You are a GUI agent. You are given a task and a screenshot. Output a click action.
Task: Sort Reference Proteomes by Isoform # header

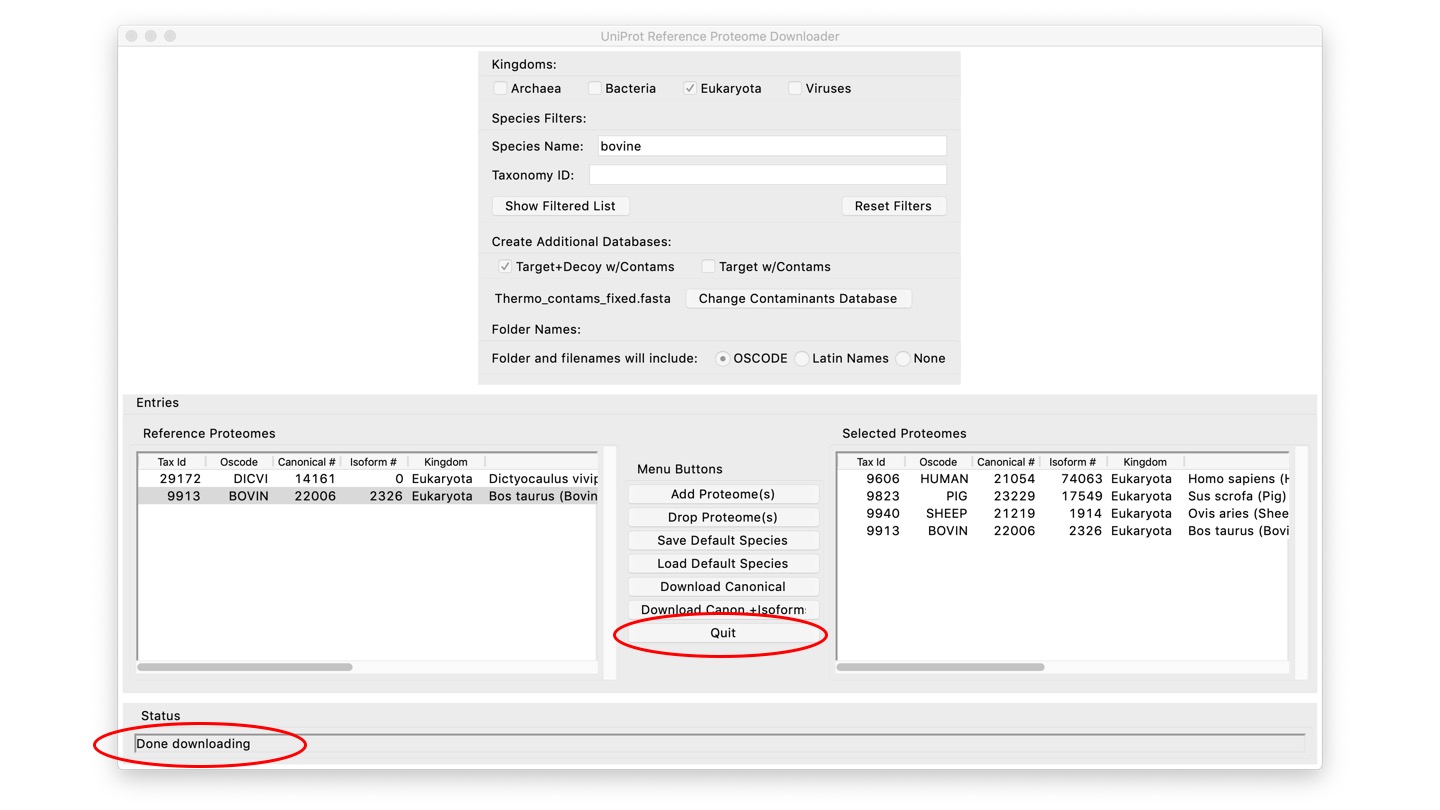(x=373, y=462)
